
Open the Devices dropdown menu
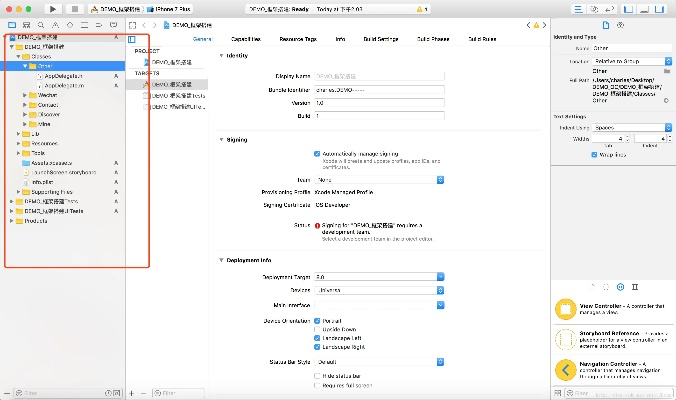click(379, 289)
